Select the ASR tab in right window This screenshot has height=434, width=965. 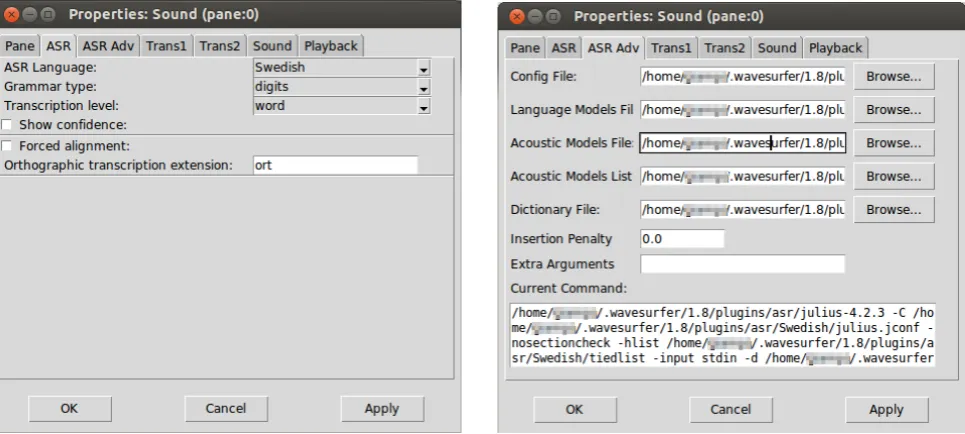pyautogui.click(x=564, y=48)
